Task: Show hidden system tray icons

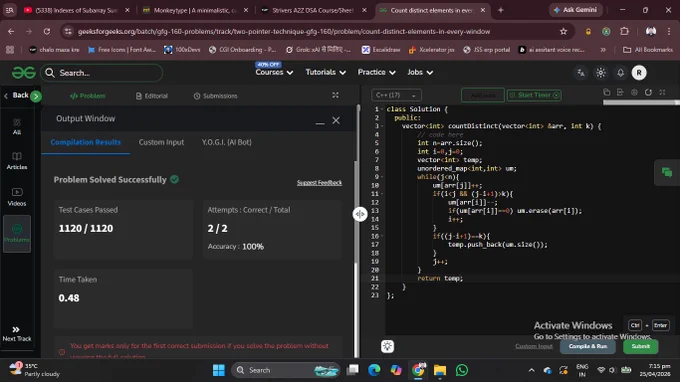Action: (x=531, y=370)
